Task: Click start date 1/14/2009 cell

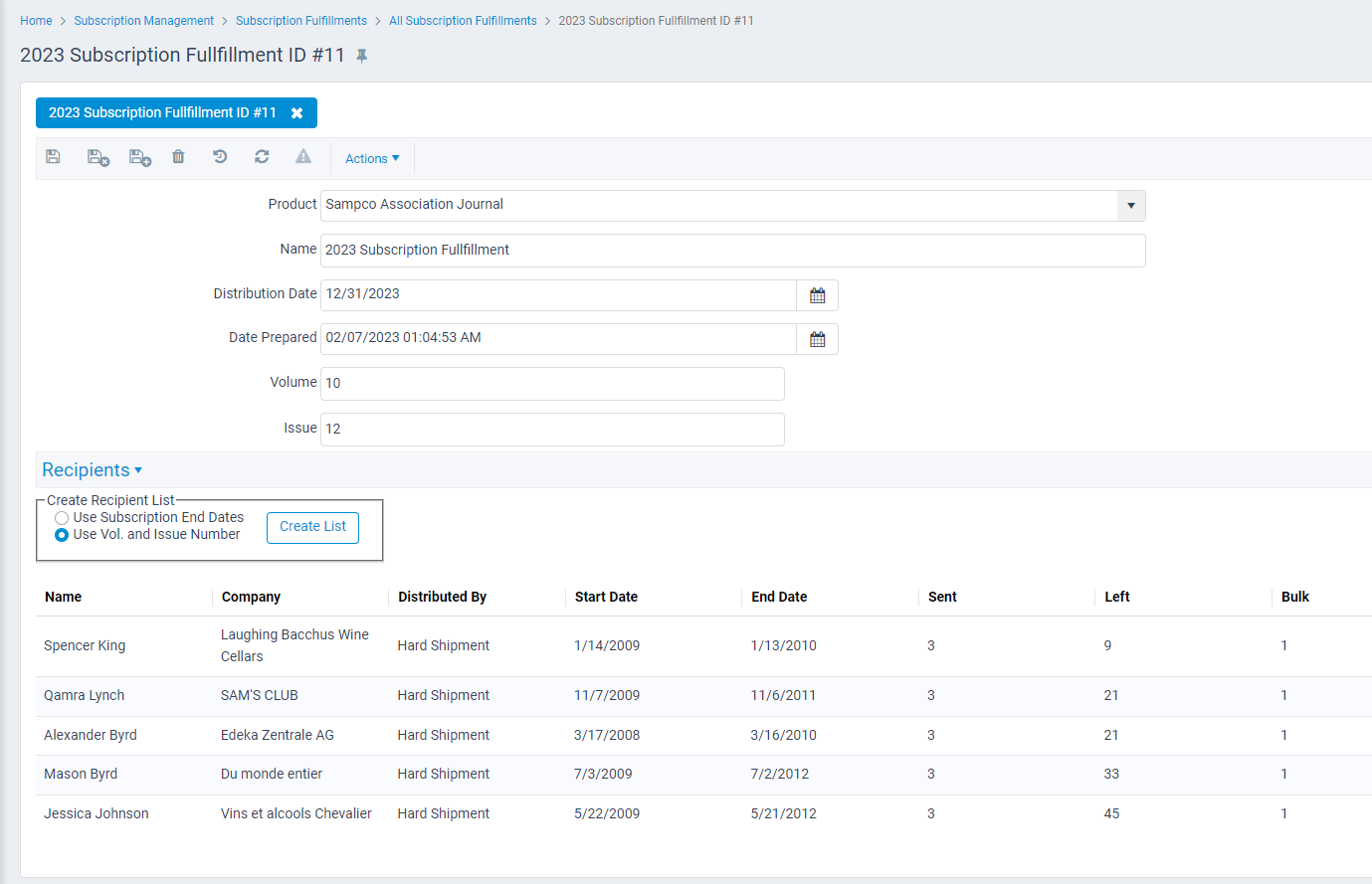Action: [607, 646]
